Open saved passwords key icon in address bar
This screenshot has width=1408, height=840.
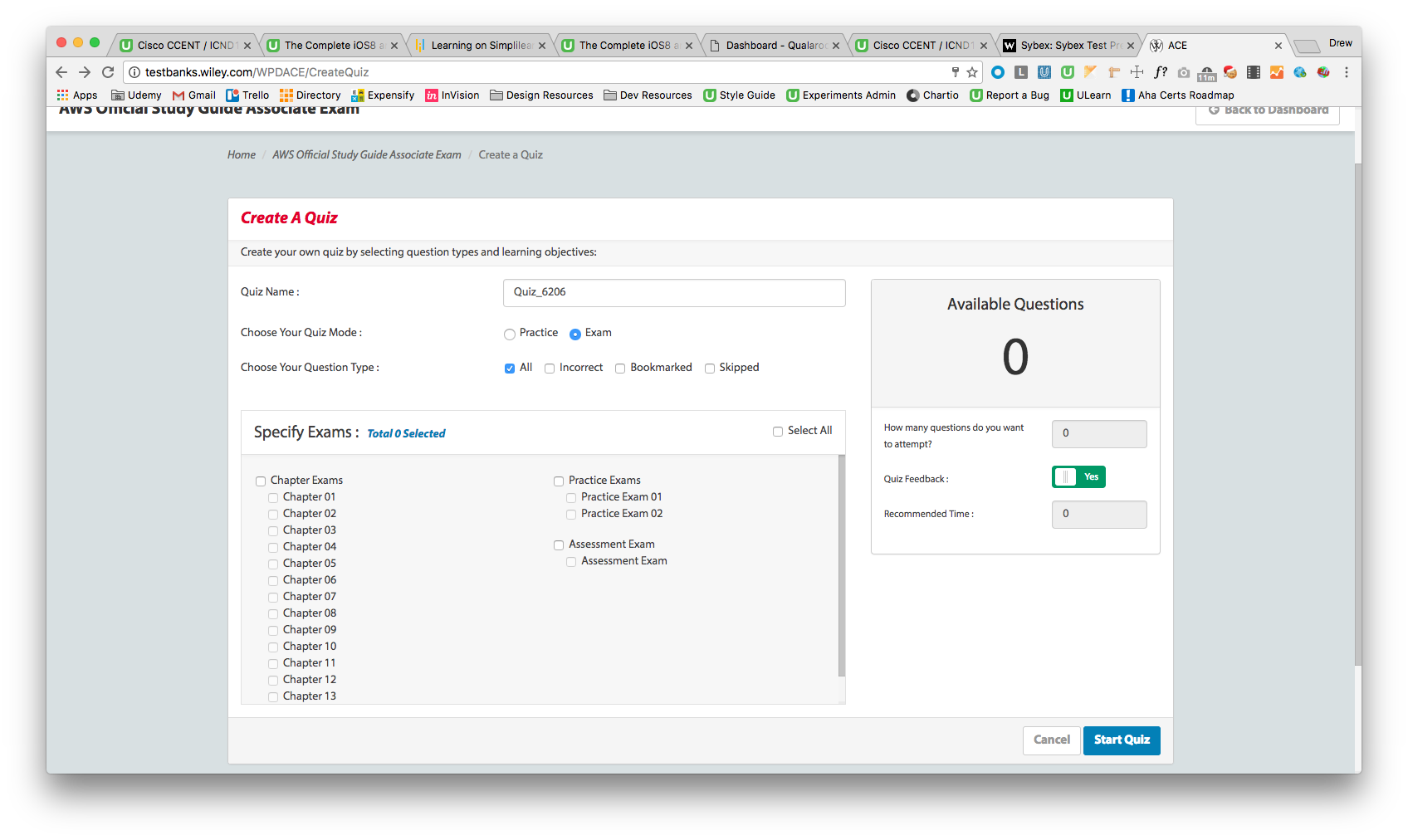(x=956, y=72)
